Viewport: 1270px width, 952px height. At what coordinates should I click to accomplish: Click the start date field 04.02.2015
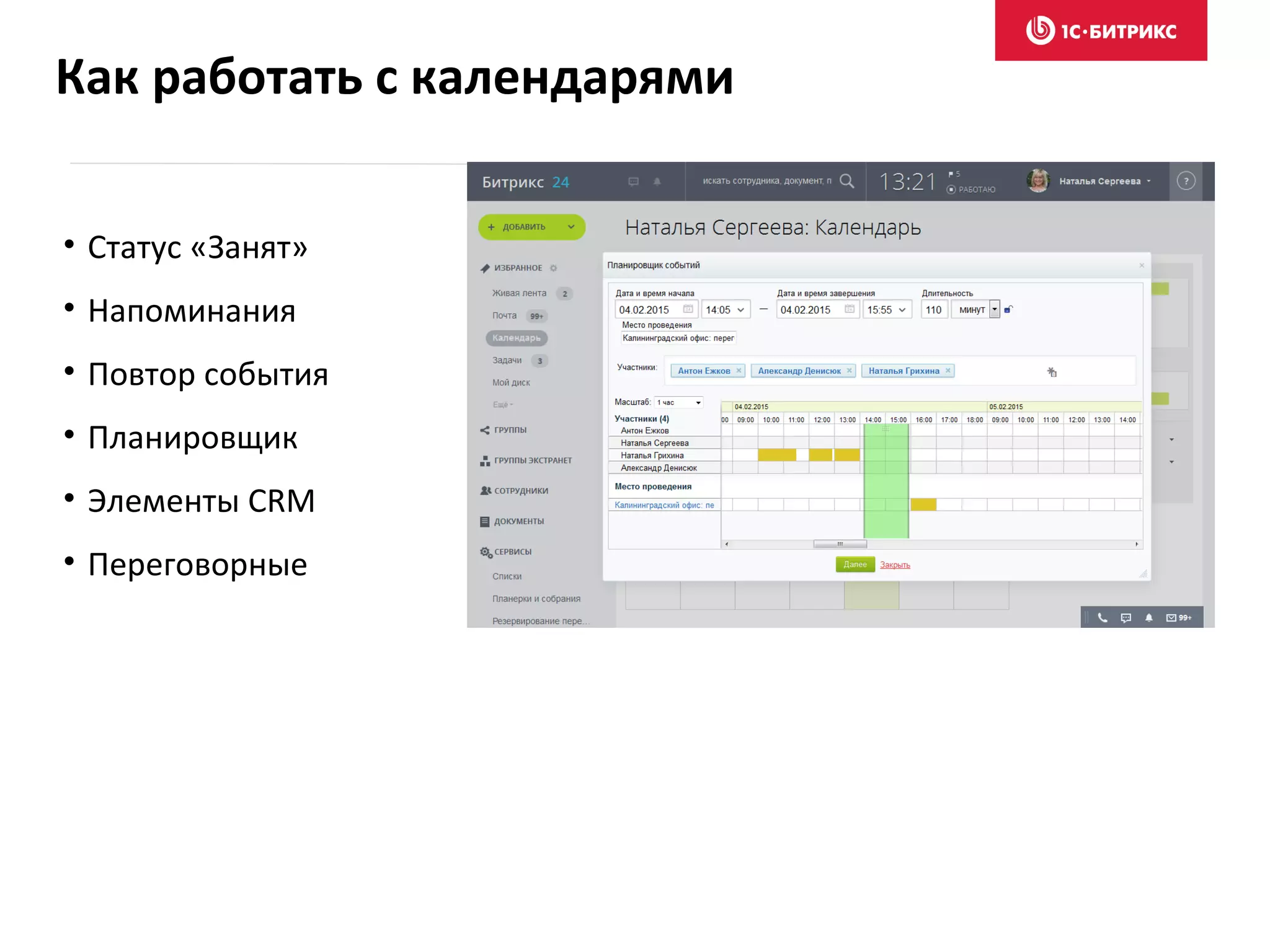(656, 309)
